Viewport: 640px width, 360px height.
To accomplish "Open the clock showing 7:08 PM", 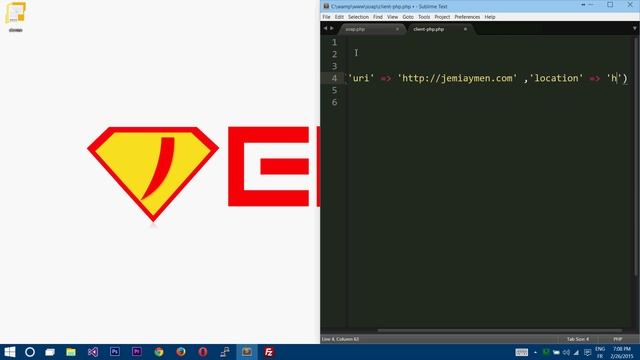I will pyautogui.click(x=622, y=352).
